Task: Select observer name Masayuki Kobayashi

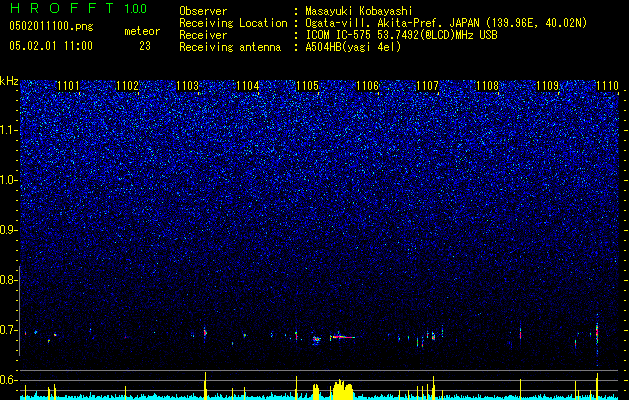Action: 359,11
